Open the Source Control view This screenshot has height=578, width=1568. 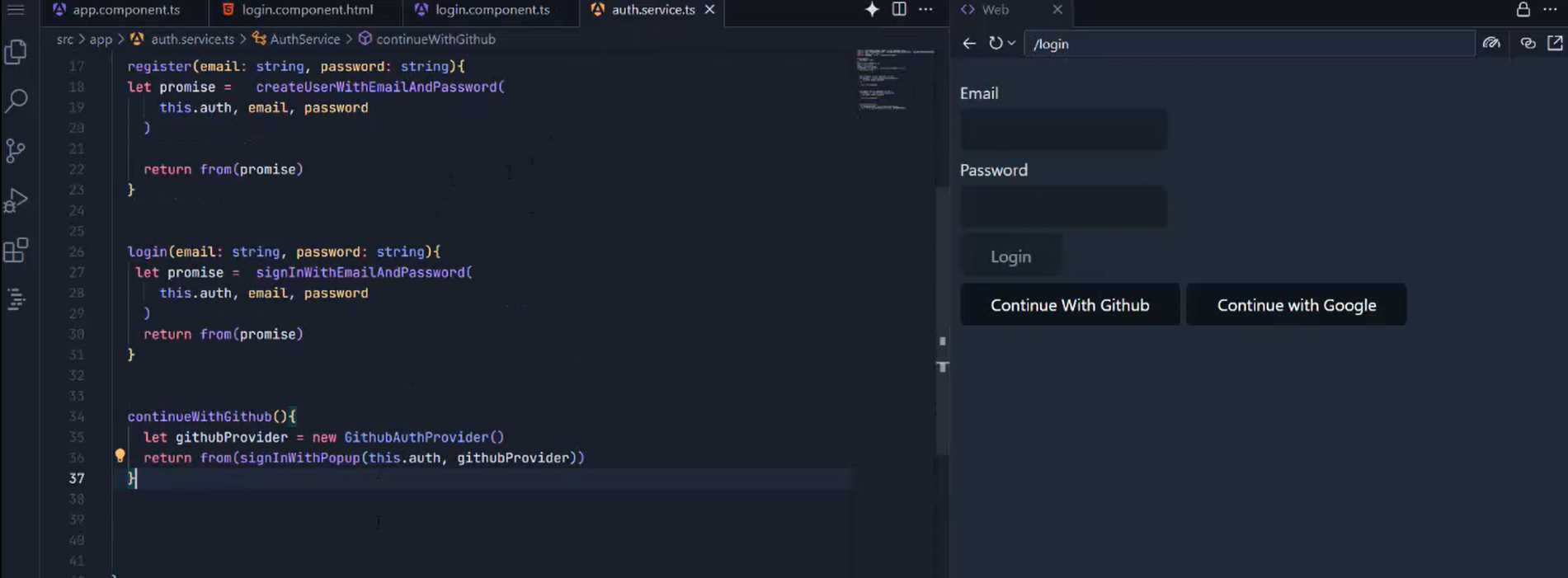coord(16,151)
